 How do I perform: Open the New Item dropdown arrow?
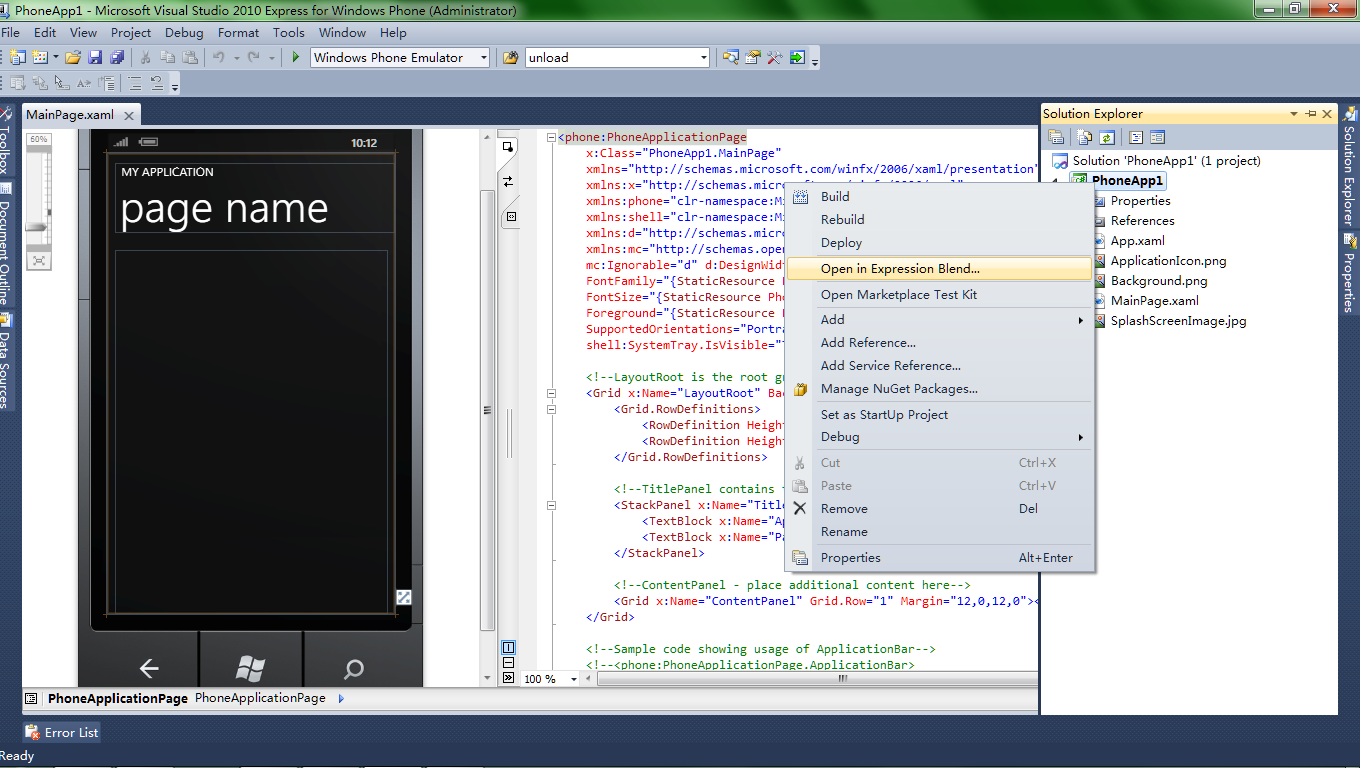click(x=57, y=58)
